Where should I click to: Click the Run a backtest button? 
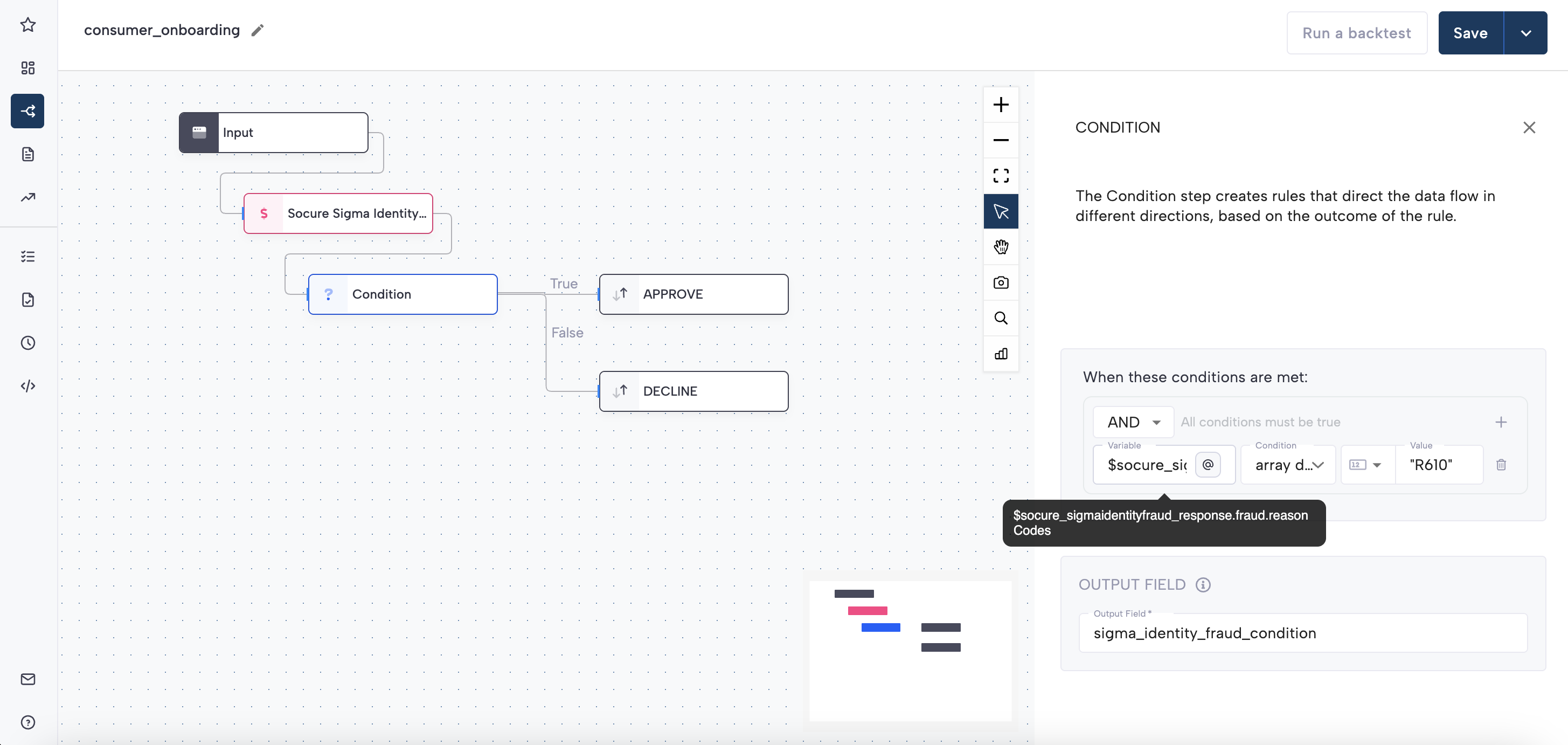tap(1356, 33)
